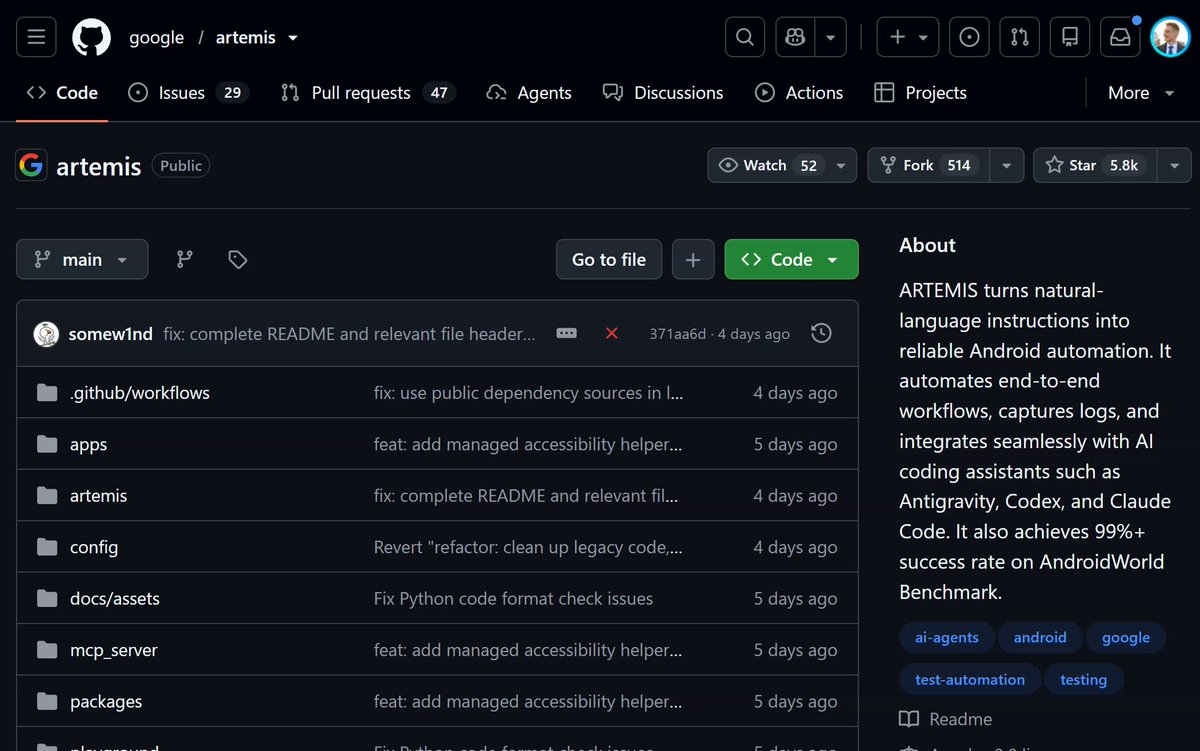
Task: Click the Watch button
Action: click(767, 165)
